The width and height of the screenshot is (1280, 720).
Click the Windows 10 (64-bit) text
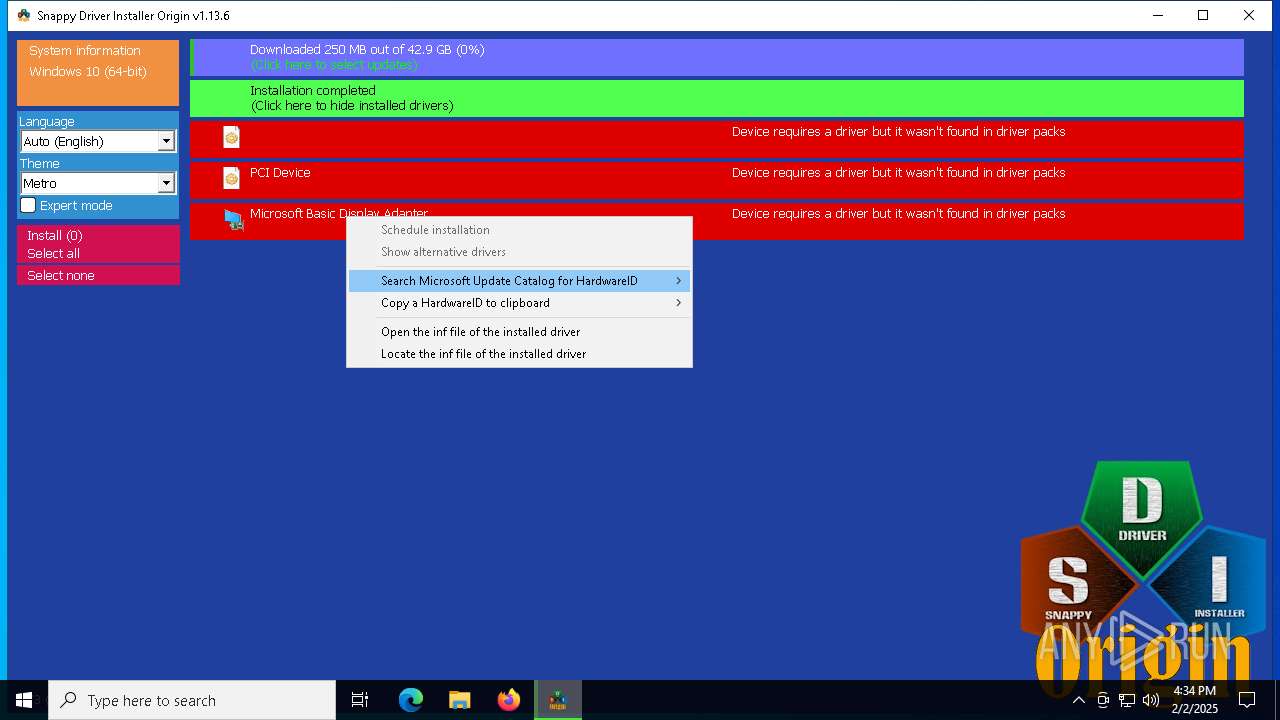pos(88,72)
